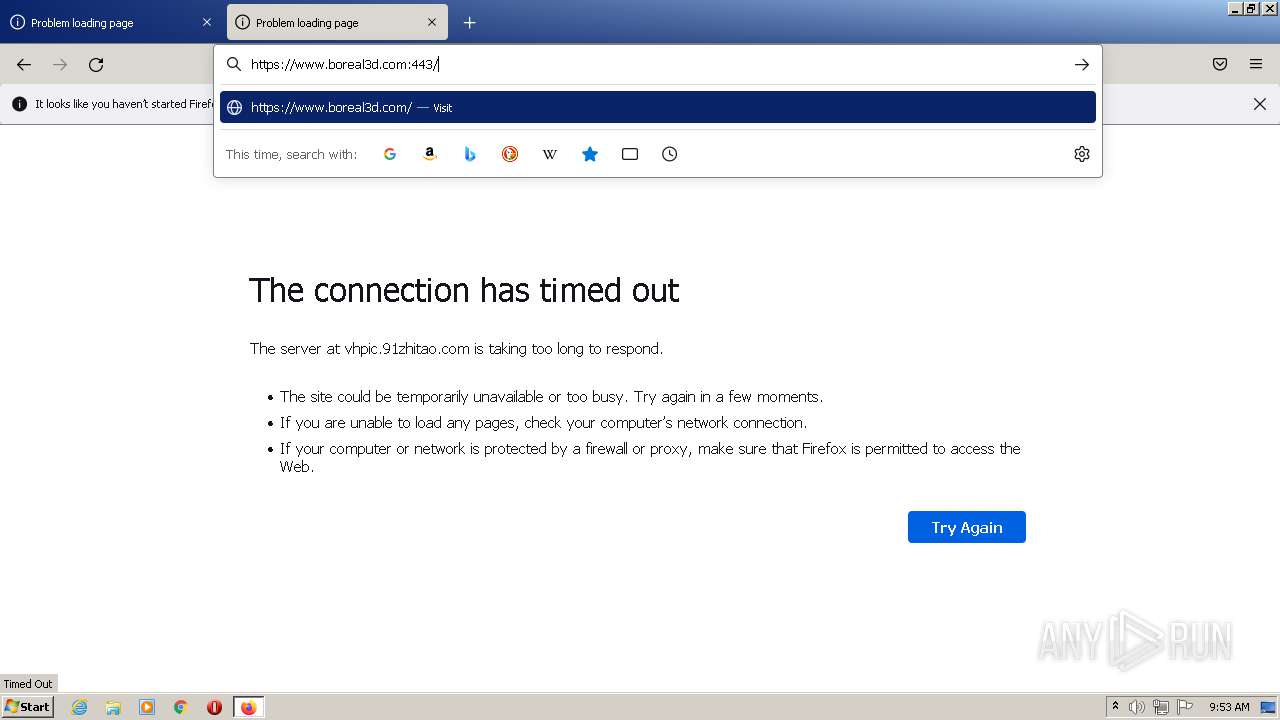Open a new tab with the plus button
This screenshot has height=720, width=1280.
(469, 22)
